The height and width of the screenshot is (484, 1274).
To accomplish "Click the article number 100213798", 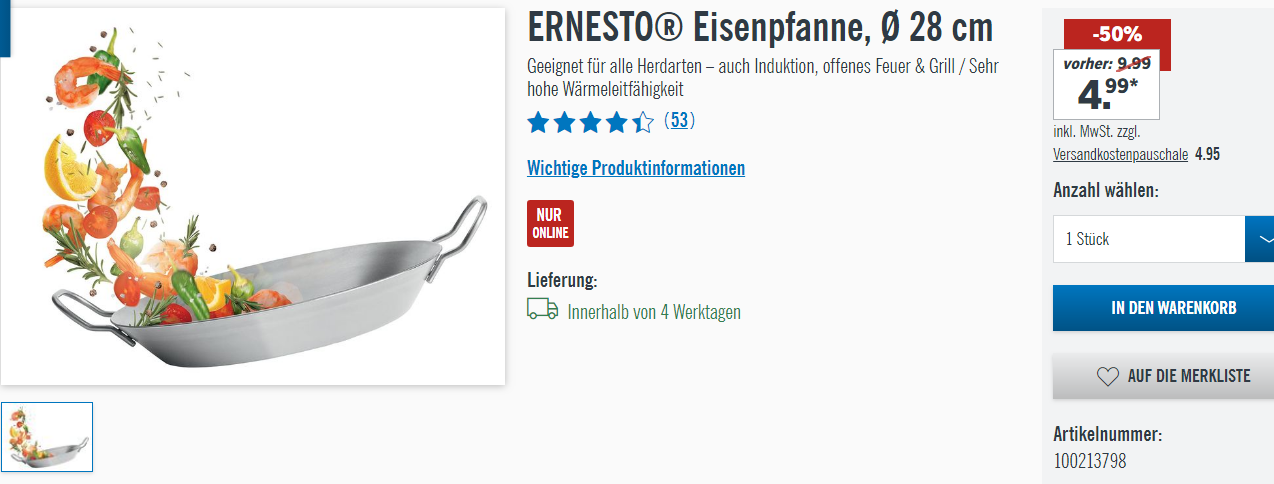I will coord(1090,461).
